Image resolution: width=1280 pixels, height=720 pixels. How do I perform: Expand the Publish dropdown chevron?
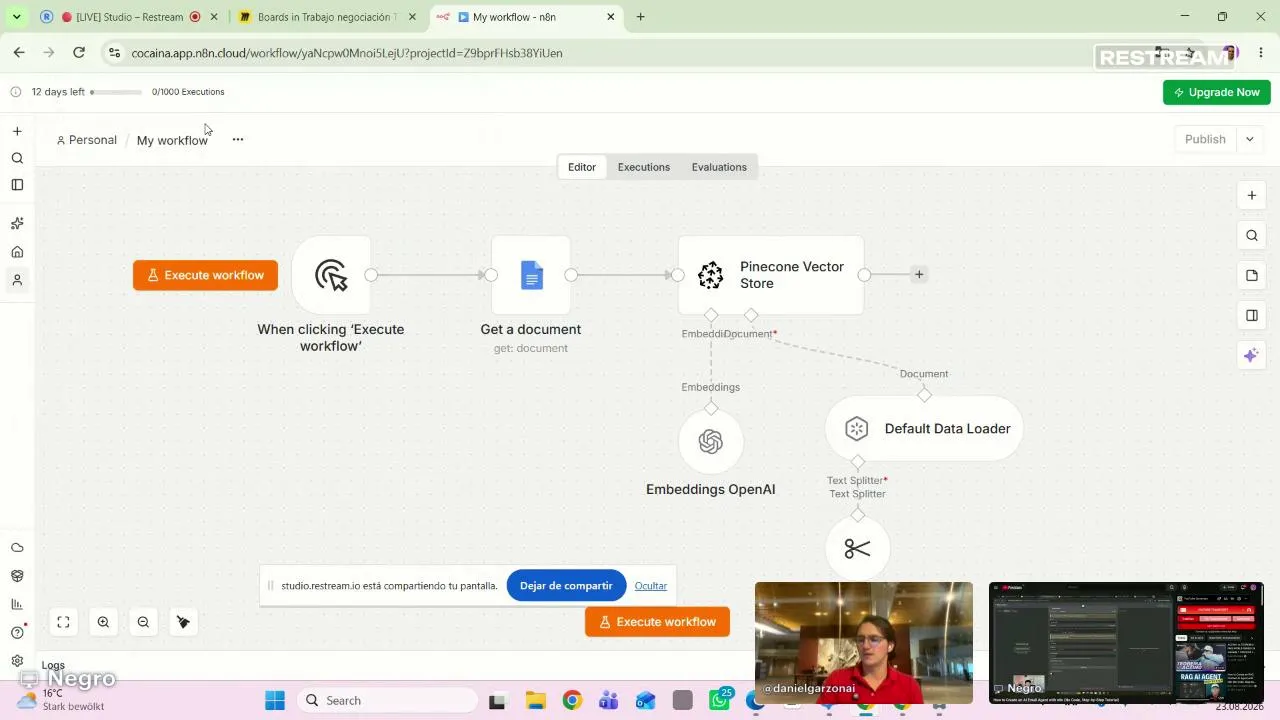pos(1250,140)
